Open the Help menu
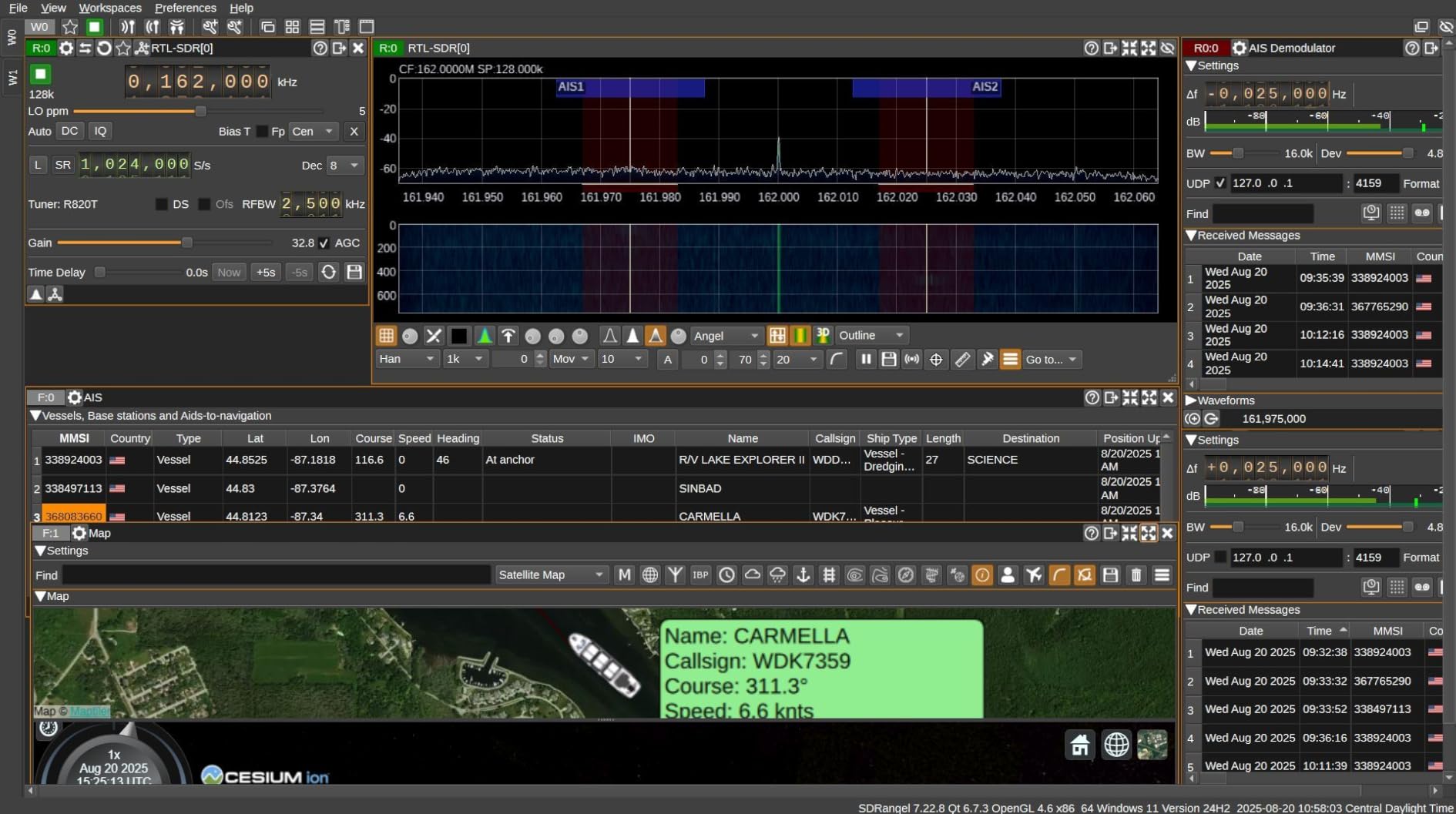 (241, 8)
